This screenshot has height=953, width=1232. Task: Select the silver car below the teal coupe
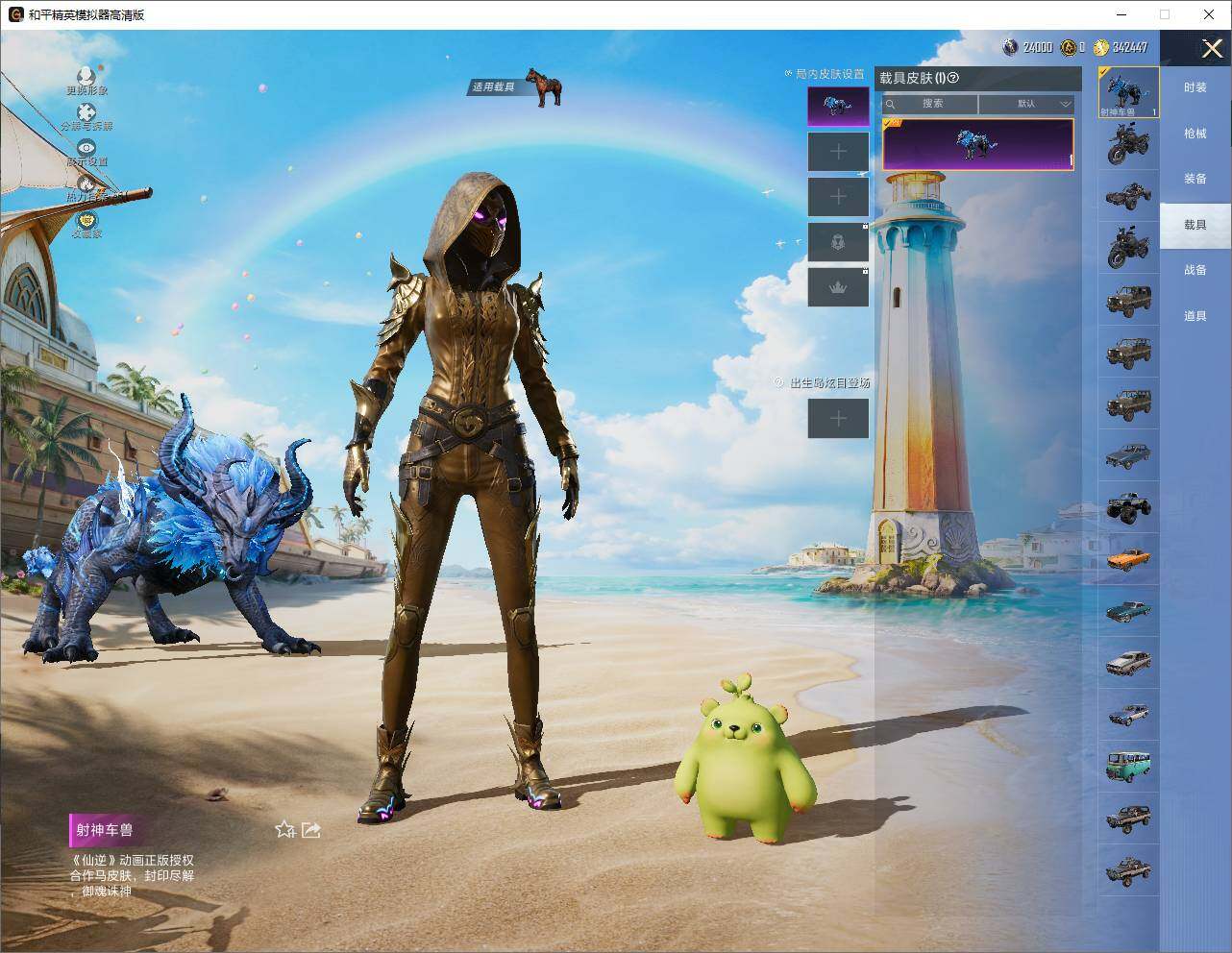coord(1128,663)
